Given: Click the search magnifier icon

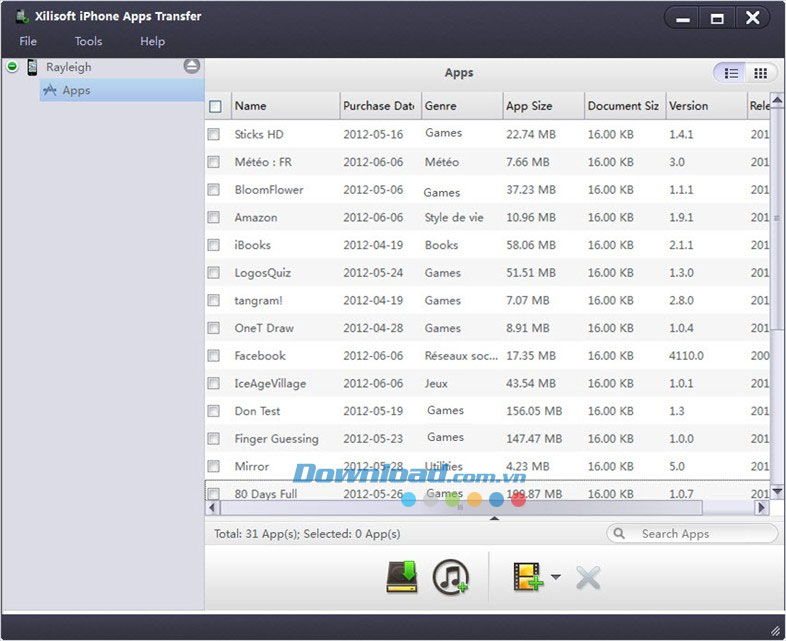Looking at the screenshot, I should tap(619, 533).
